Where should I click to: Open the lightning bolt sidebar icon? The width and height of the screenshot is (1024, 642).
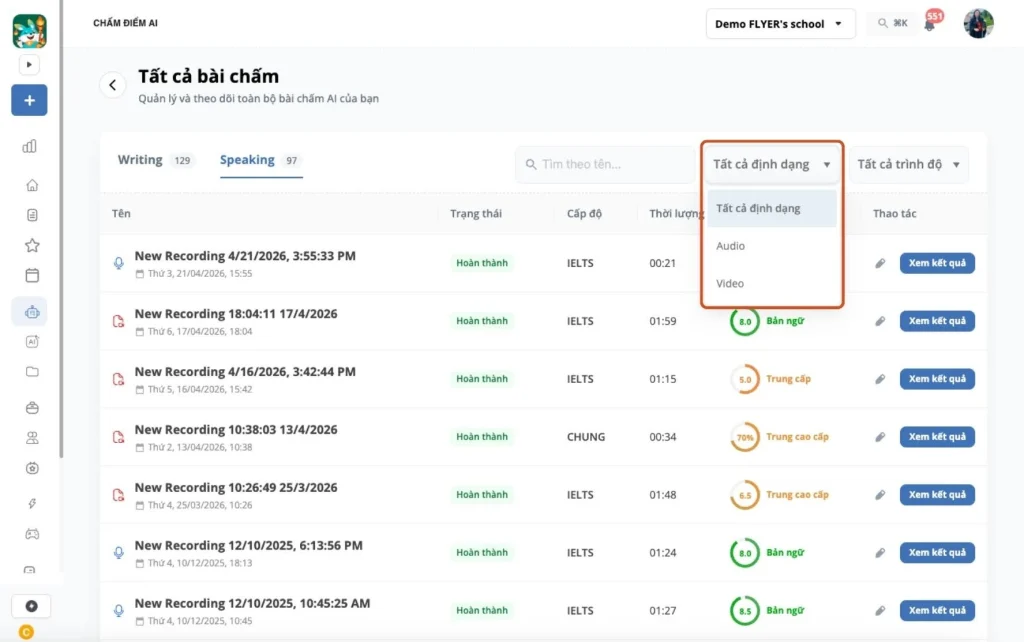(32, 504)
